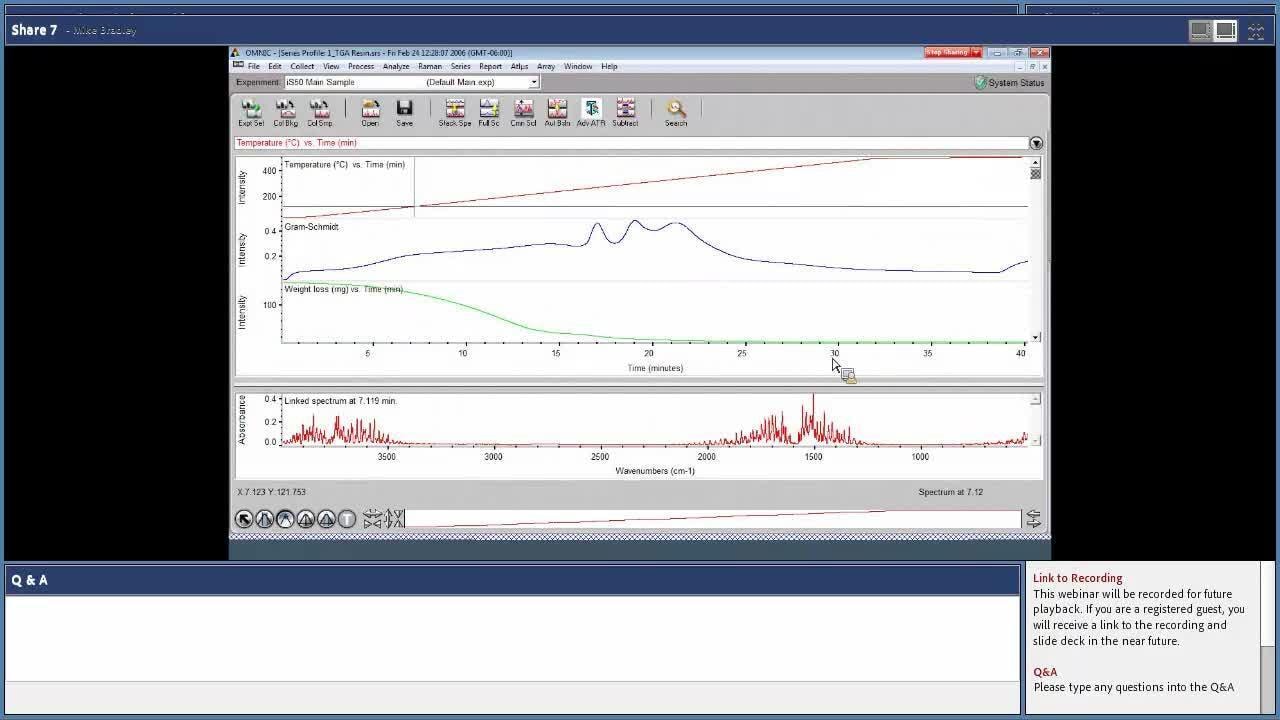The width and height of the screenshot is (1280, 720).
Task: Expand the Temperature vs. Time title dropdown
Action: pyautogui.click(x=1036, y=144)
